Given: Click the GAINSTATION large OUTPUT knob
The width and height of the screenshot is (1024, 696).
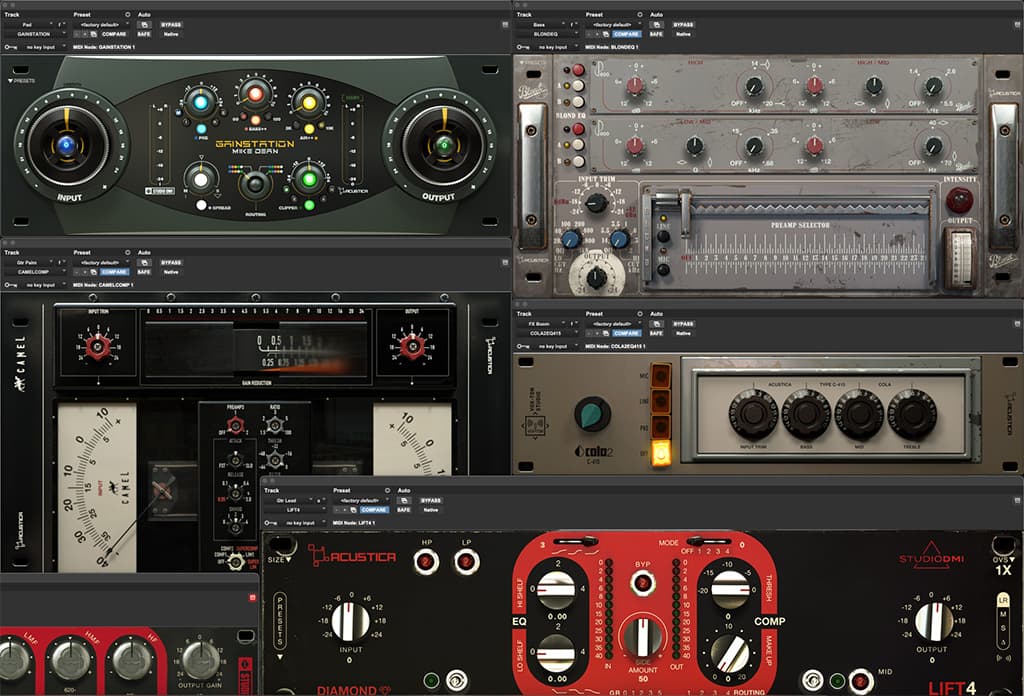Looking at the screenshot, I should (x=444, y=145).
